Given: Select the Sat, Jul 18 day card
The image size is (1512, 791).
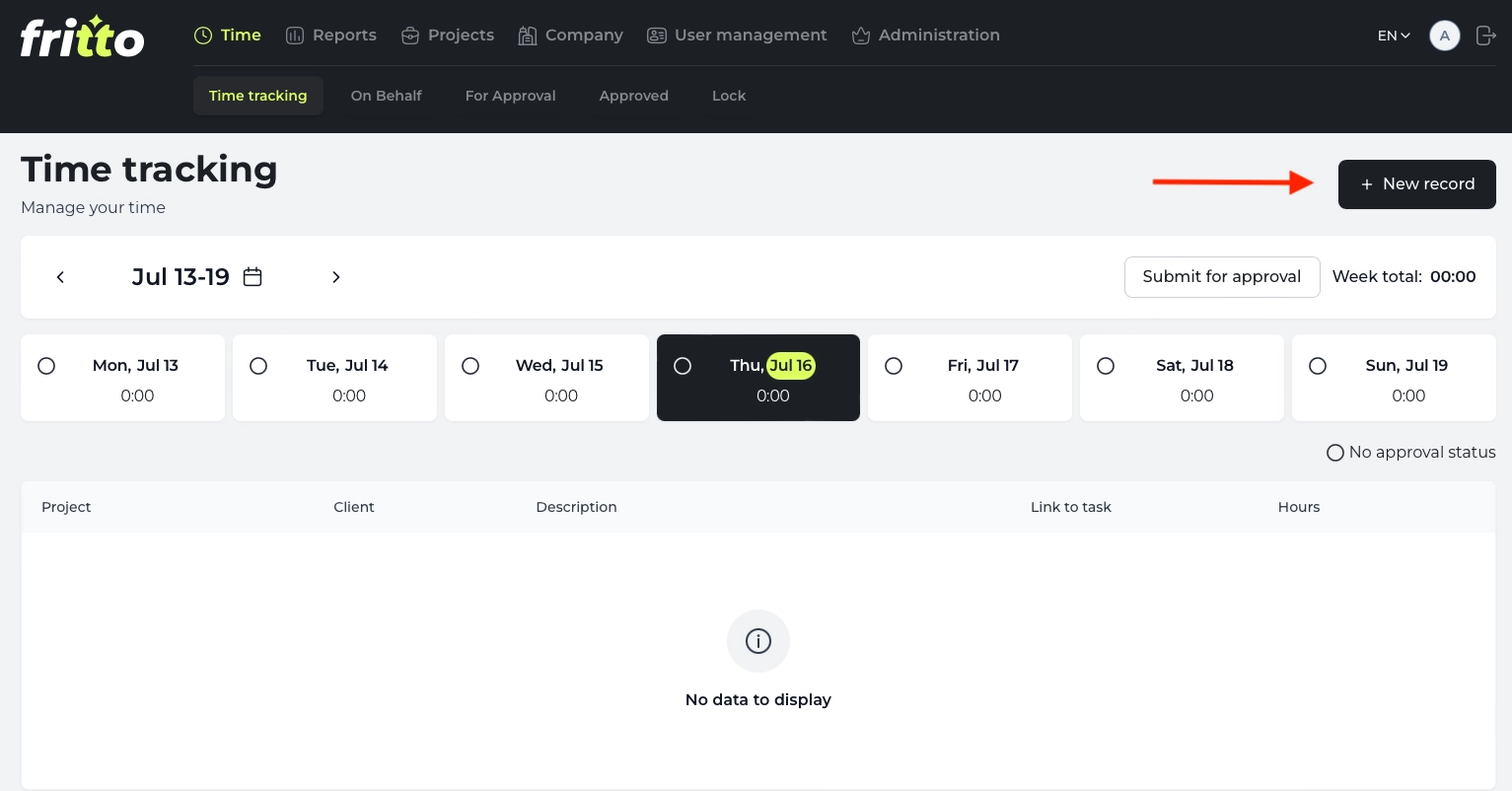Looking at the screenshot, I should point(1182,378).
